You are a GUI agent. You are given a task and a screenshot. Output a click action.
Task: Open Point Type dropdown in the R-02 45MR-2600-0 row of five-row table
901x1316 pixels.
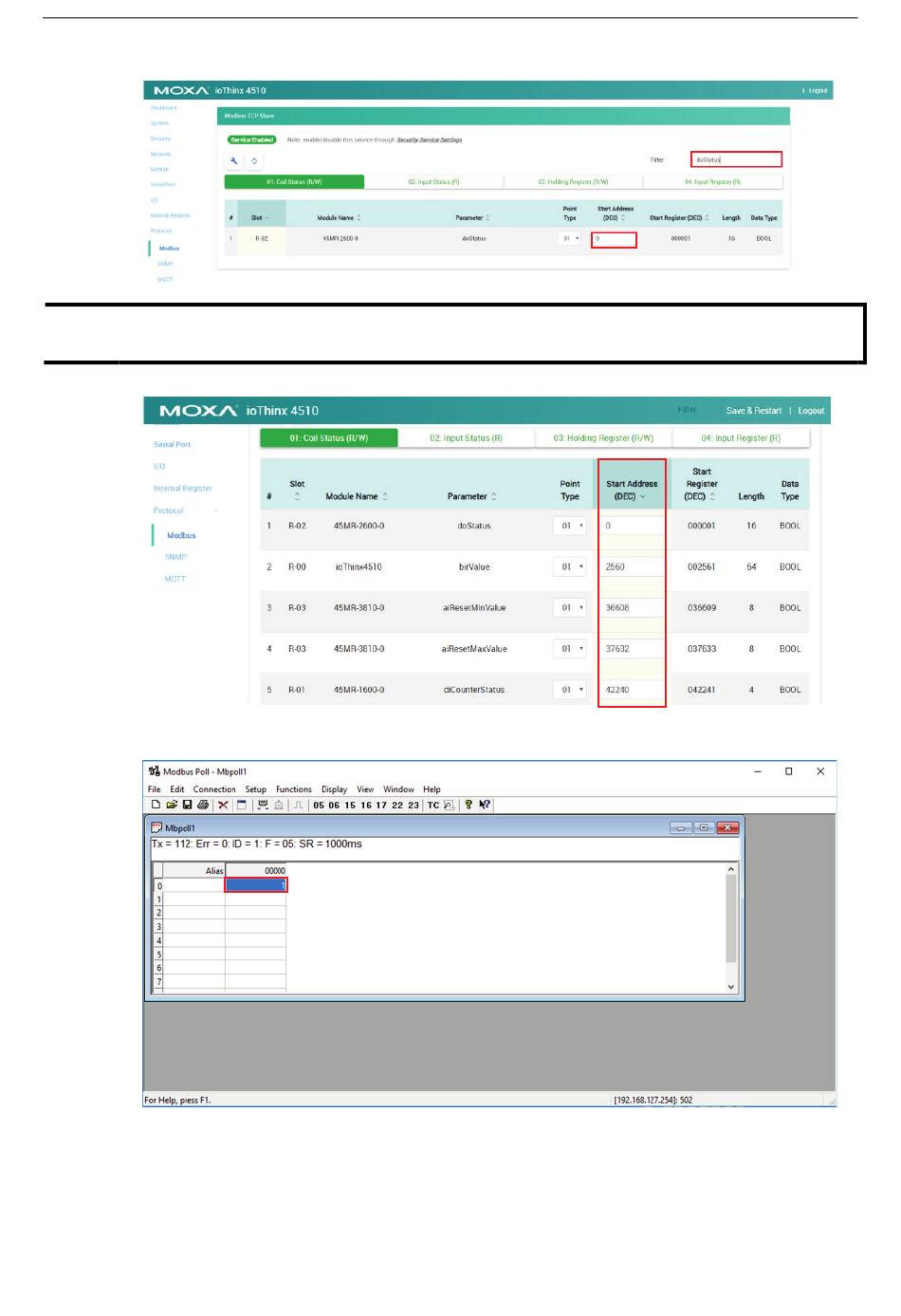(570, 526)
